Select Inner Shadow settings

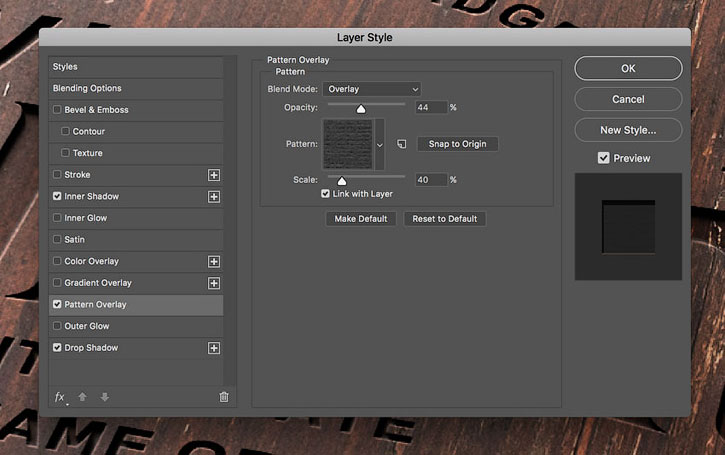[x=92, y=196]
